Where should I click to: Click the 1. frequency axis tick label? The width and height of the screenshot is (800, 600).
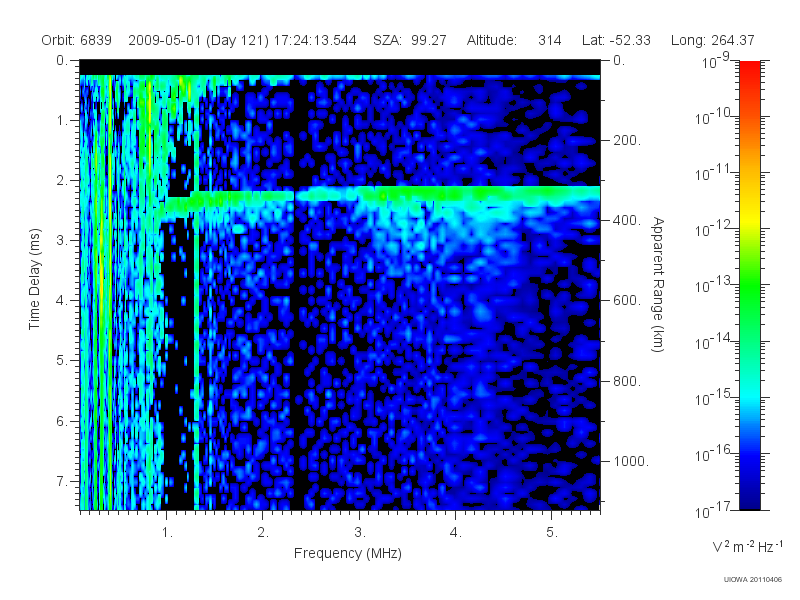(167, 533)
